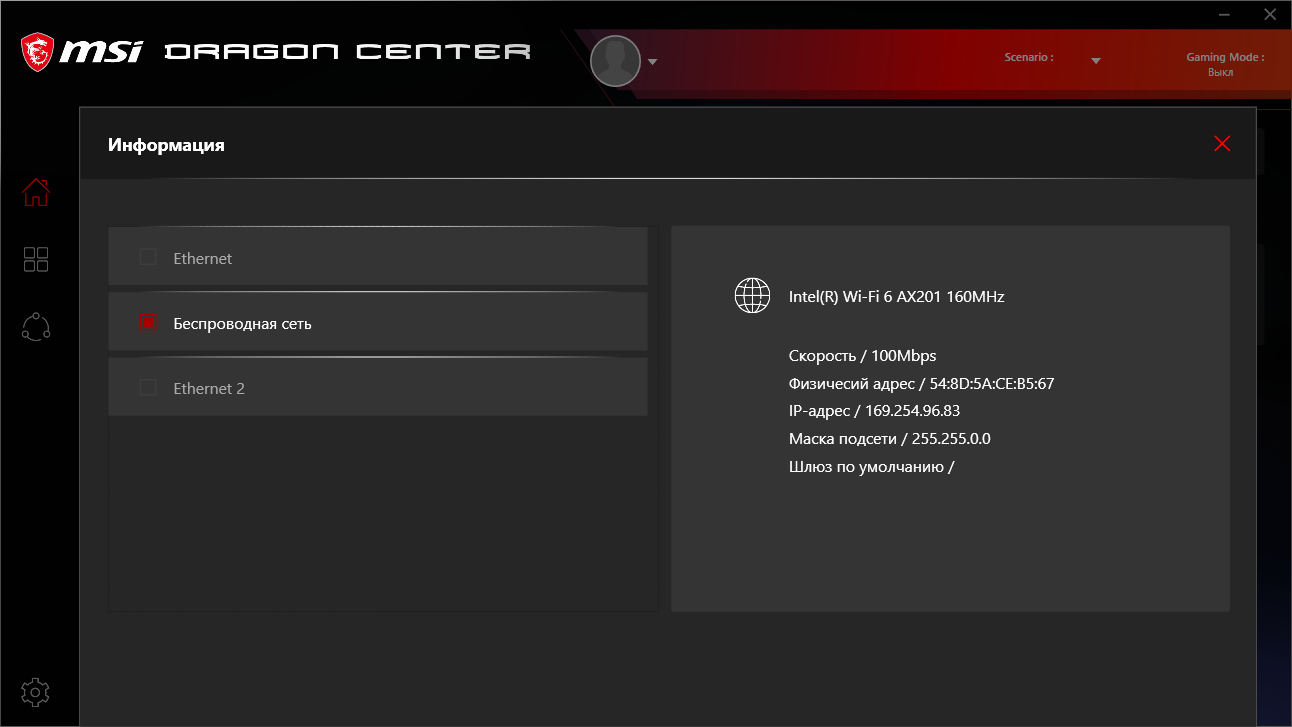Click the IP-адрес 169.254.96.83 line
The height and width of the screenshot is (727, 1292).
click(875, 411)
